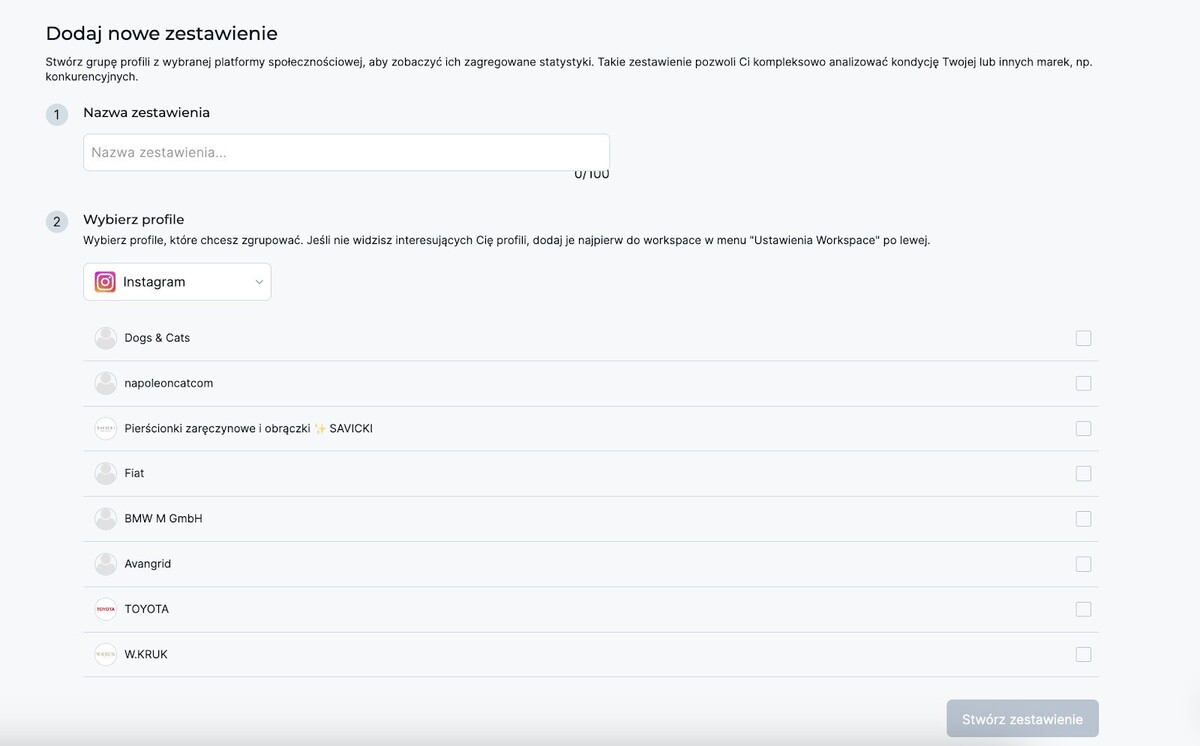Viewport: 1200px width, 746px height.
Task: Tick the napoleoncatcom checkbox
Action: click(x=1083, y=383)
